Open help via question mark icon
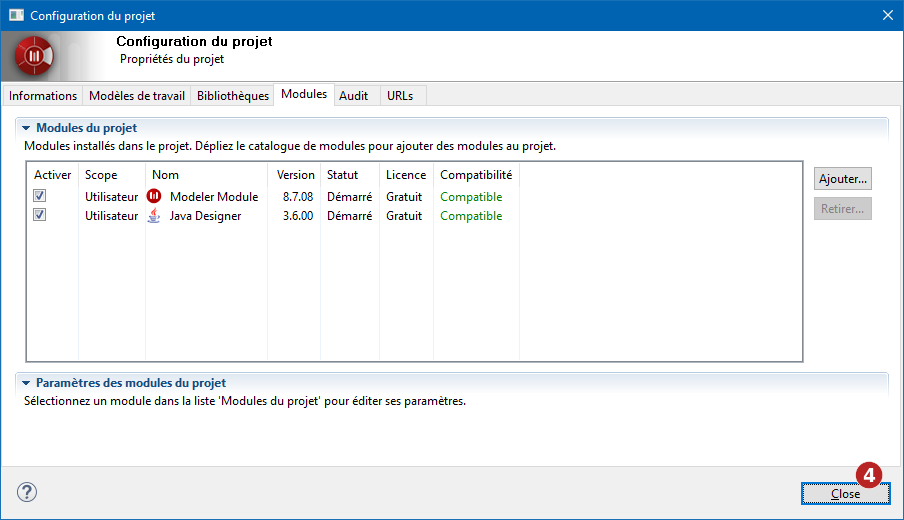The image size is (904, 520). 27,492
